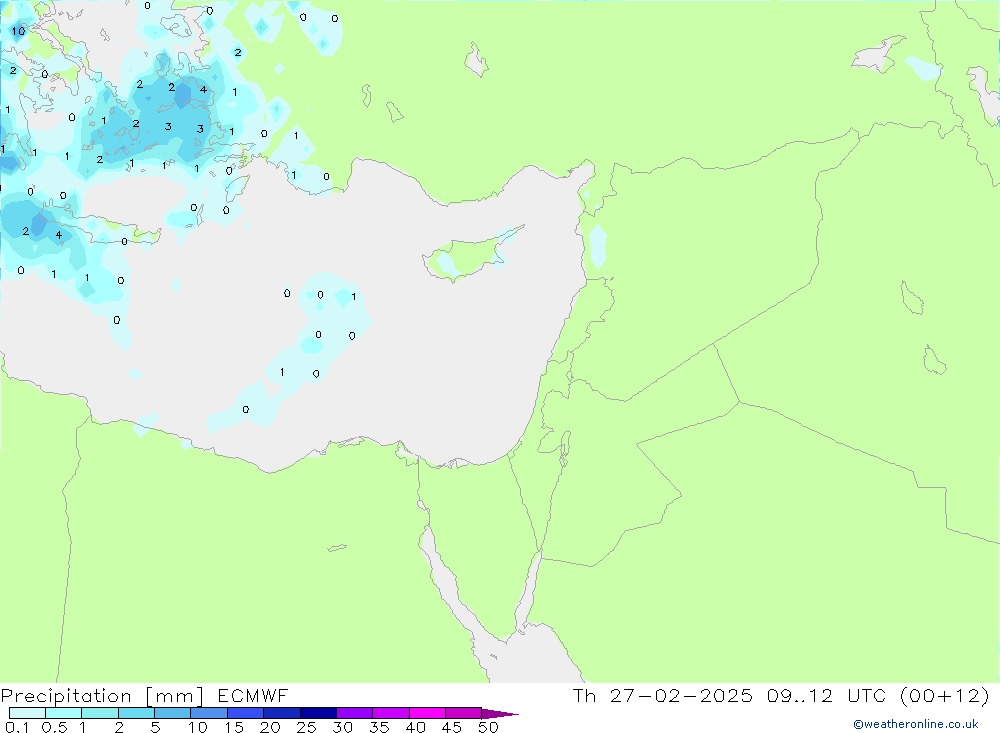
Task: Click the 45–50 mm legend swatch
Action: 464,713
